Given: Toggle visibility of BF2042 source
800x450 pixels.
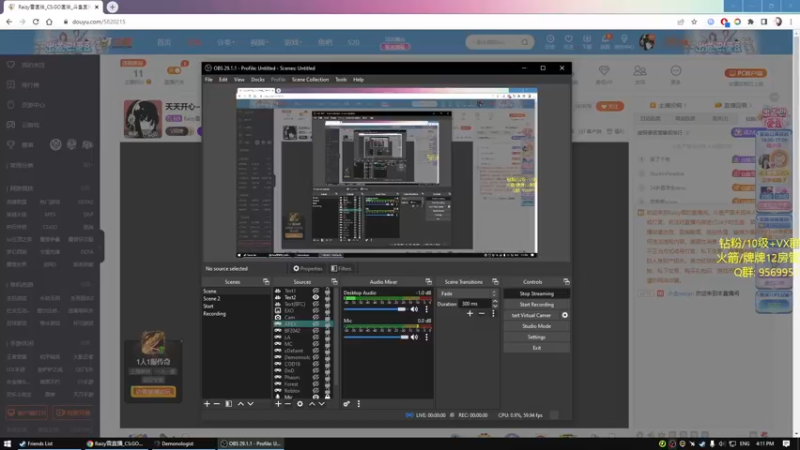Looking at the screenshot, I should tap(316, 331).
